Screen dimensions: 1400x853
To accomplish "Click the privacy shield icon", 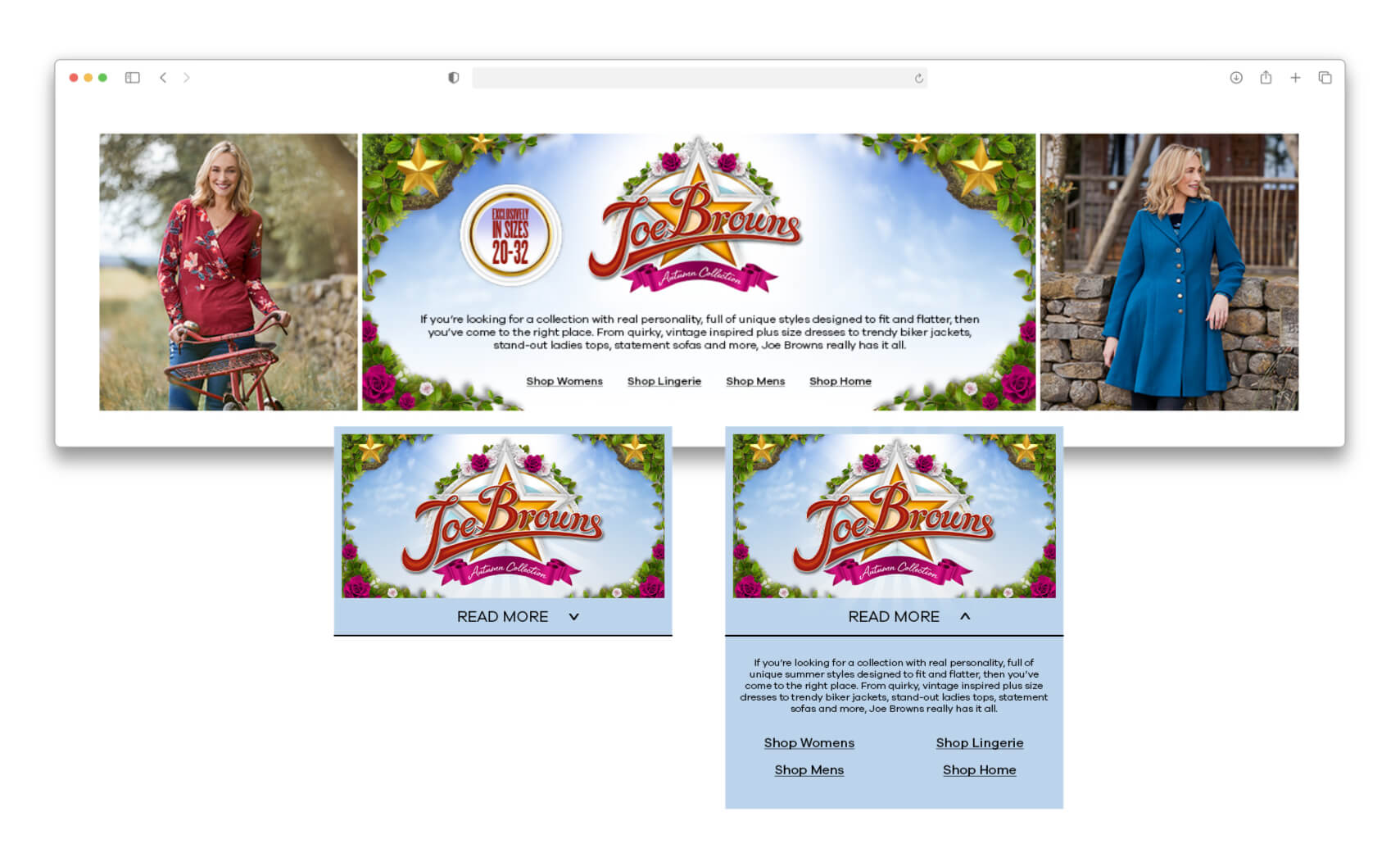I will pos(453,78).
